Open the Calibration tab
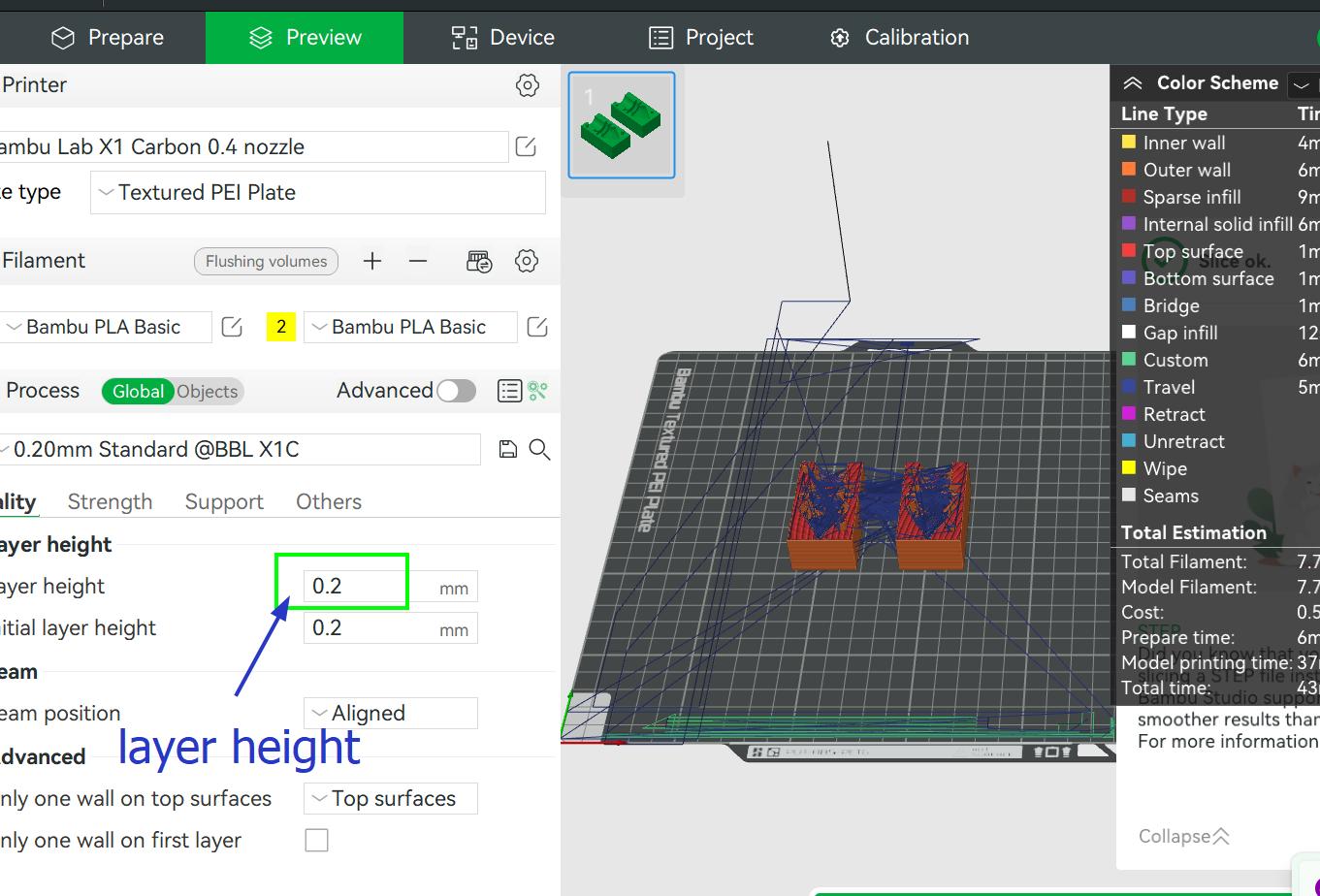The image size is (1320, 896). pos(899,38)
